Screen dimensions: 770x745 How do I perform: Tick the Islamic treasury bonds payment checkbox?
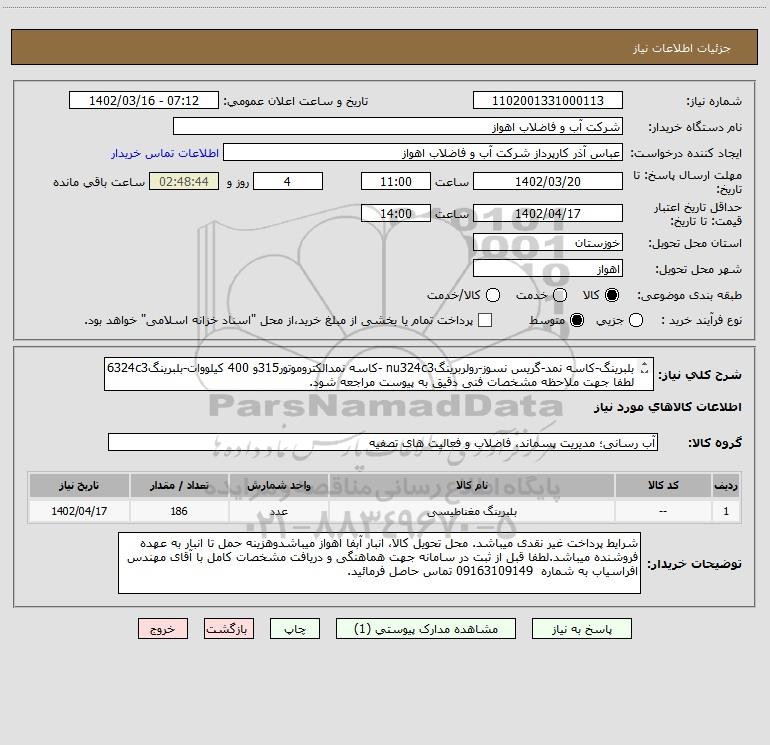pyautogui.click(x=485, y=320)
